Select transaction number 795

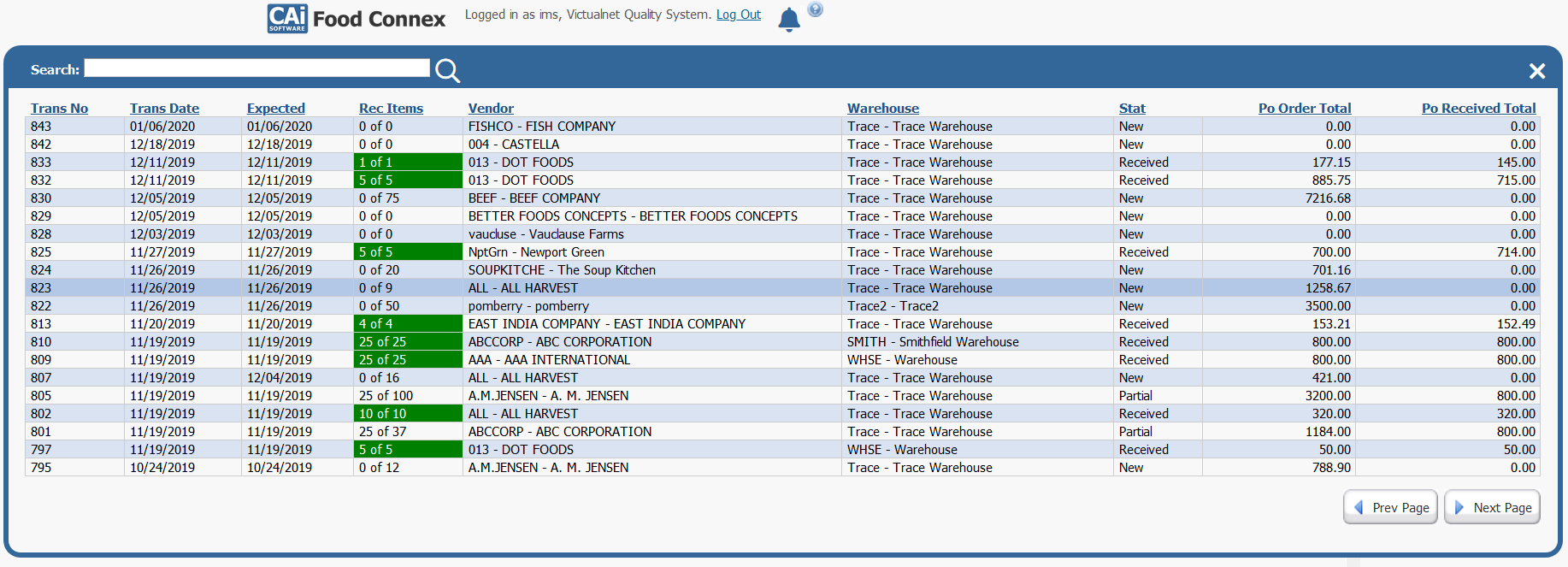pos(41,468)
